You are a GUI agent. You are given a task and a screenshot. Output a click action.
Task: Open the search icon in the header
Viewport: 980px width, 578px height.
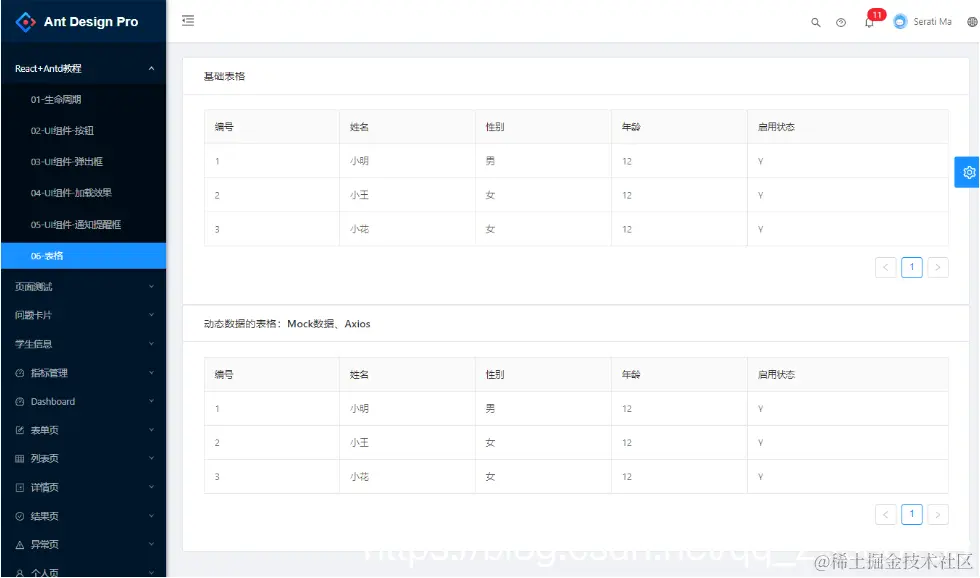point(816,22)
